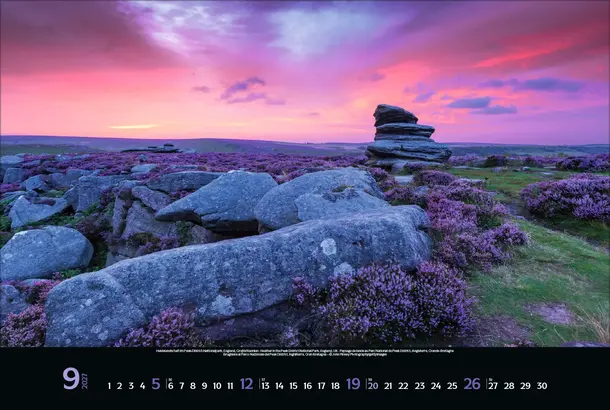Screen dimensions: 610x410
Task: Pick day 15 on the calendar
Action: point(294,385)
